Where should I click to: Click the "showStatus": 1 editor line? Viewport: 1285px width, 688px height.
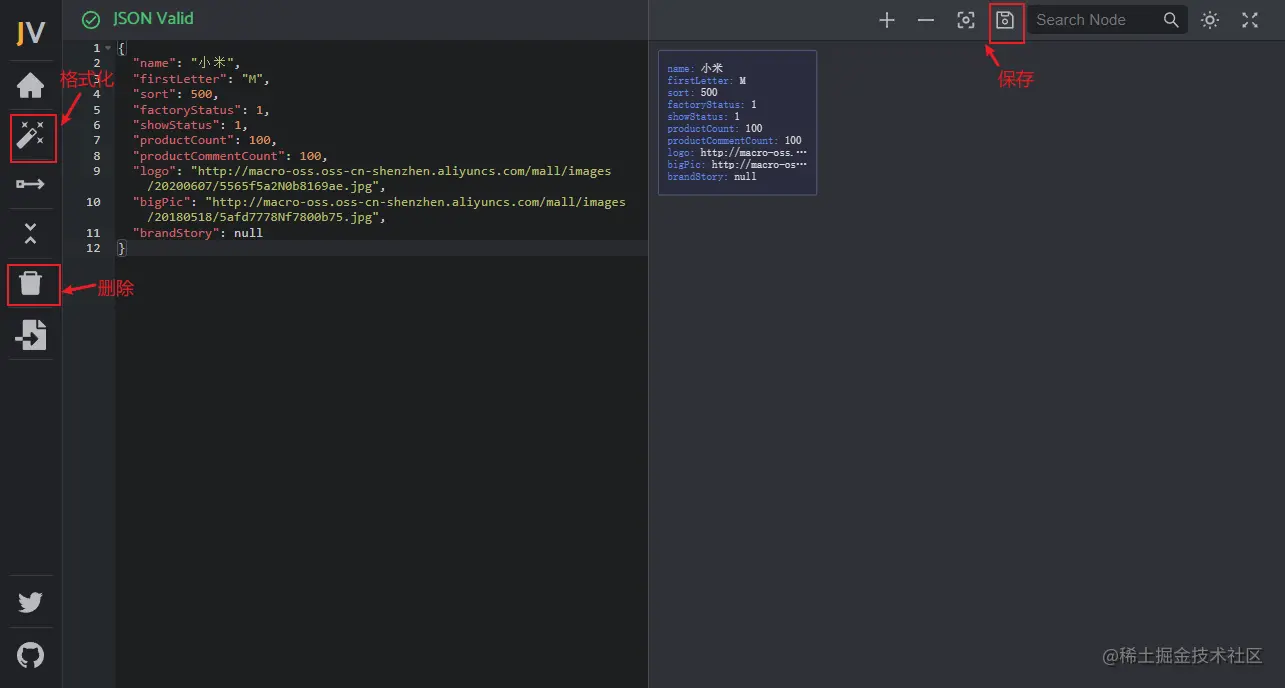point(190,125)
